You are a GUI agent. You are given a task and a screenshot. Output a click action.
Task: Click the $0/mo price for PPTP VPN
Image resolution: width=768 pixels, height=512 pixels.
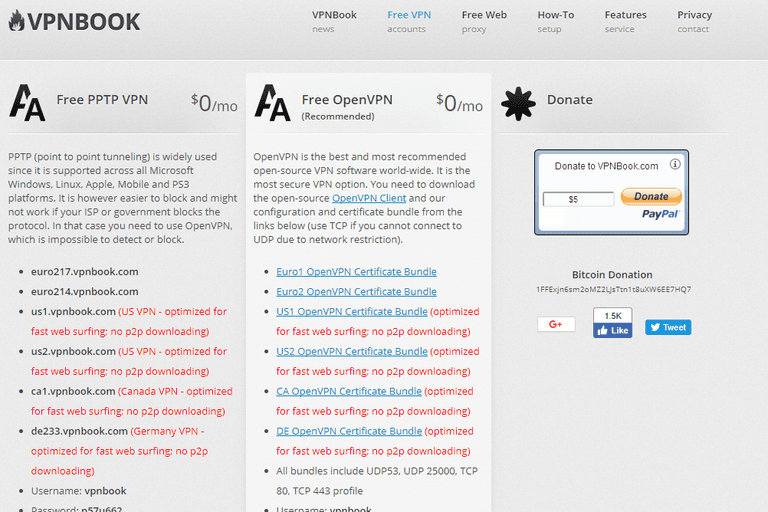214,103
